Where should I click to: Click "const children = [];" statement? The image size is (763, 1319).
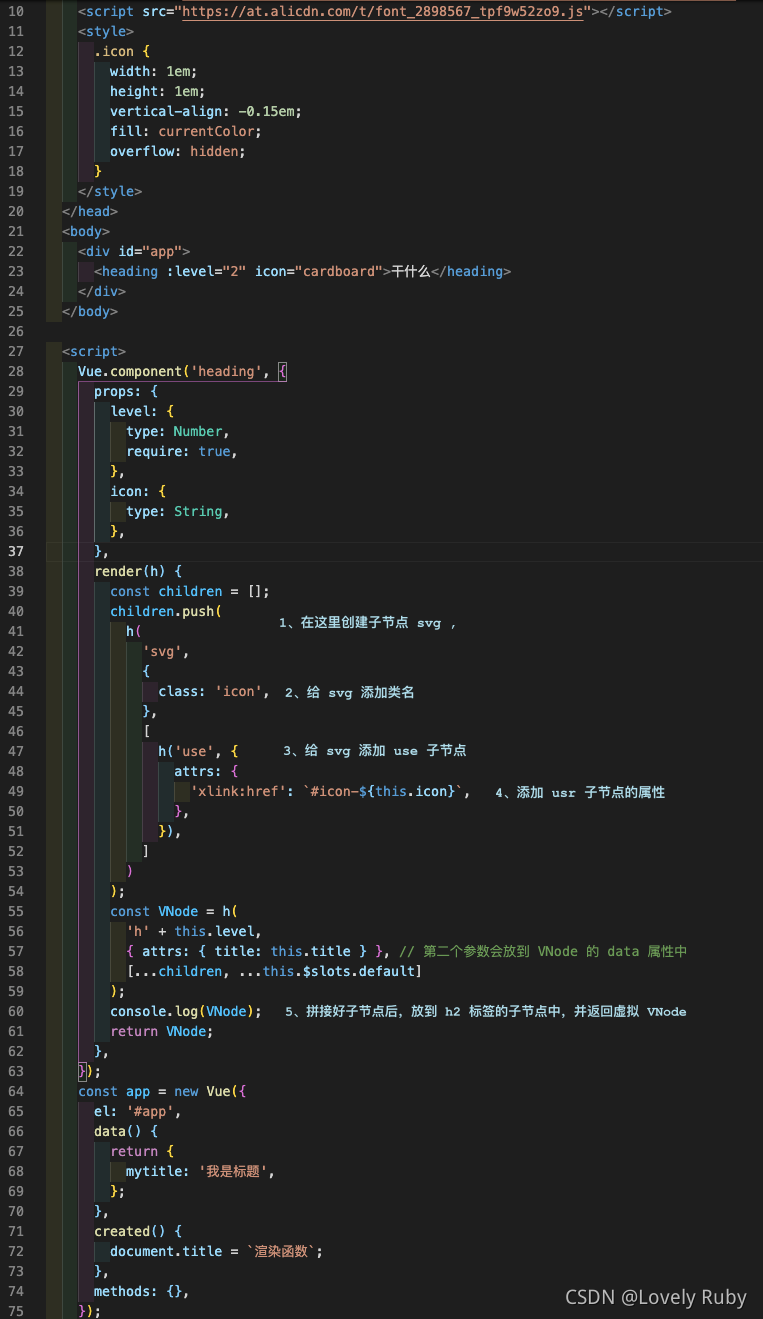tap(190, 591)
